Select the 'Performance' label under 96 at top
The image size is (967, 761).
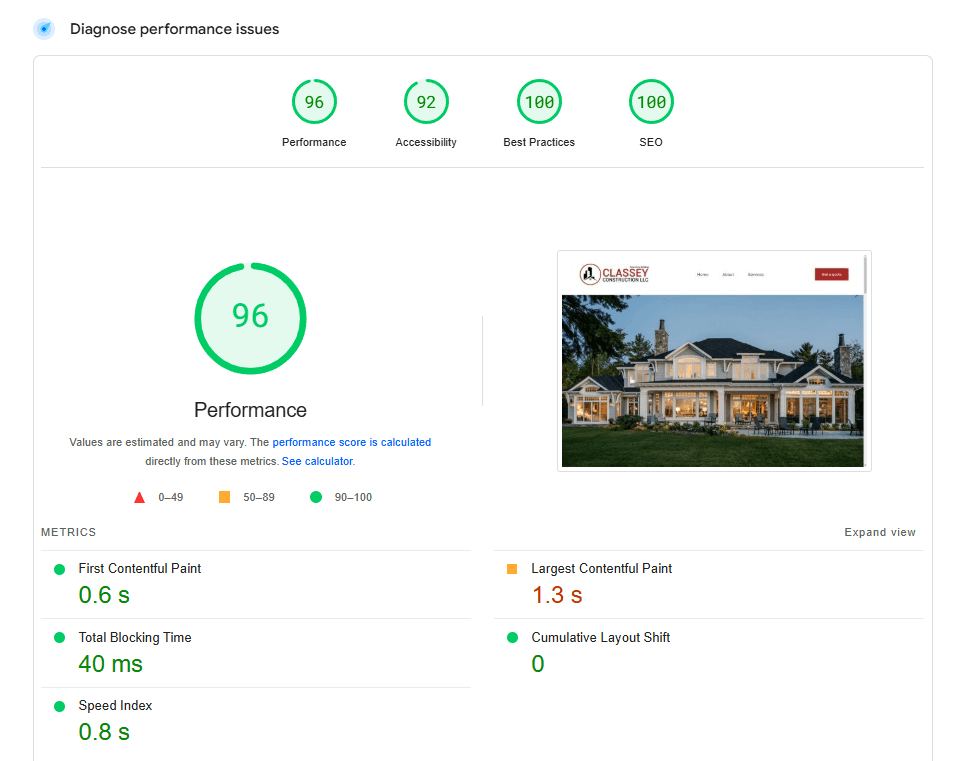314,142
